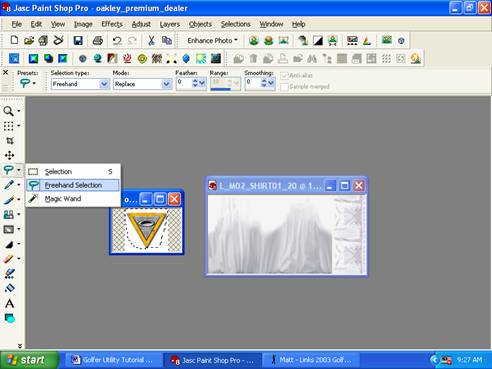Click the Print icon
The image size is (492, 369).
tap(97, 41)
